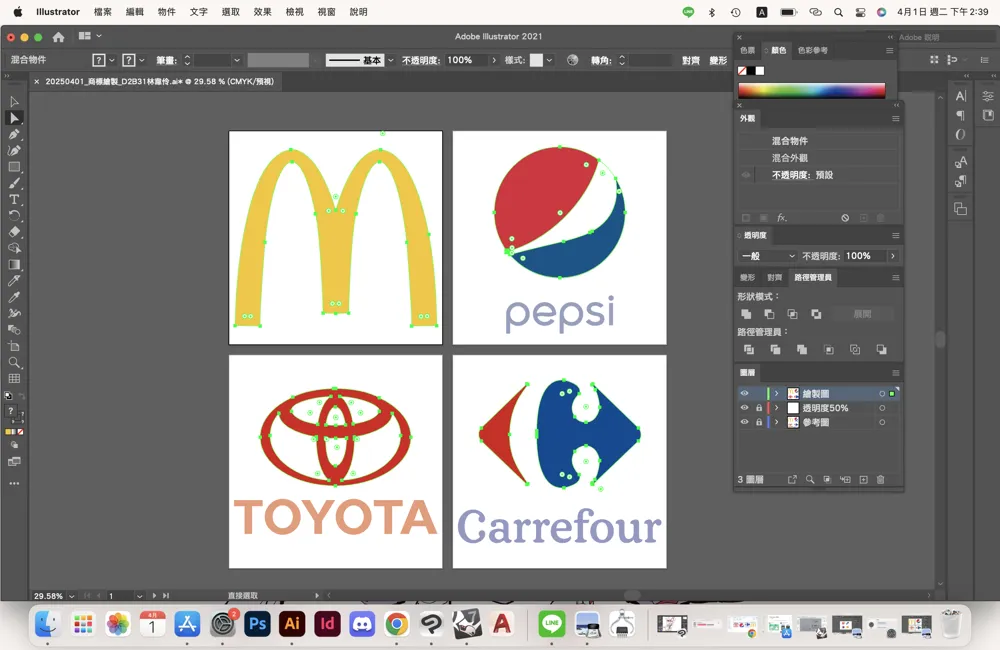Image resolution: width=1000 pixels, height=650 pixels.
Task: Select the Type tool
Action: [14, 200]
